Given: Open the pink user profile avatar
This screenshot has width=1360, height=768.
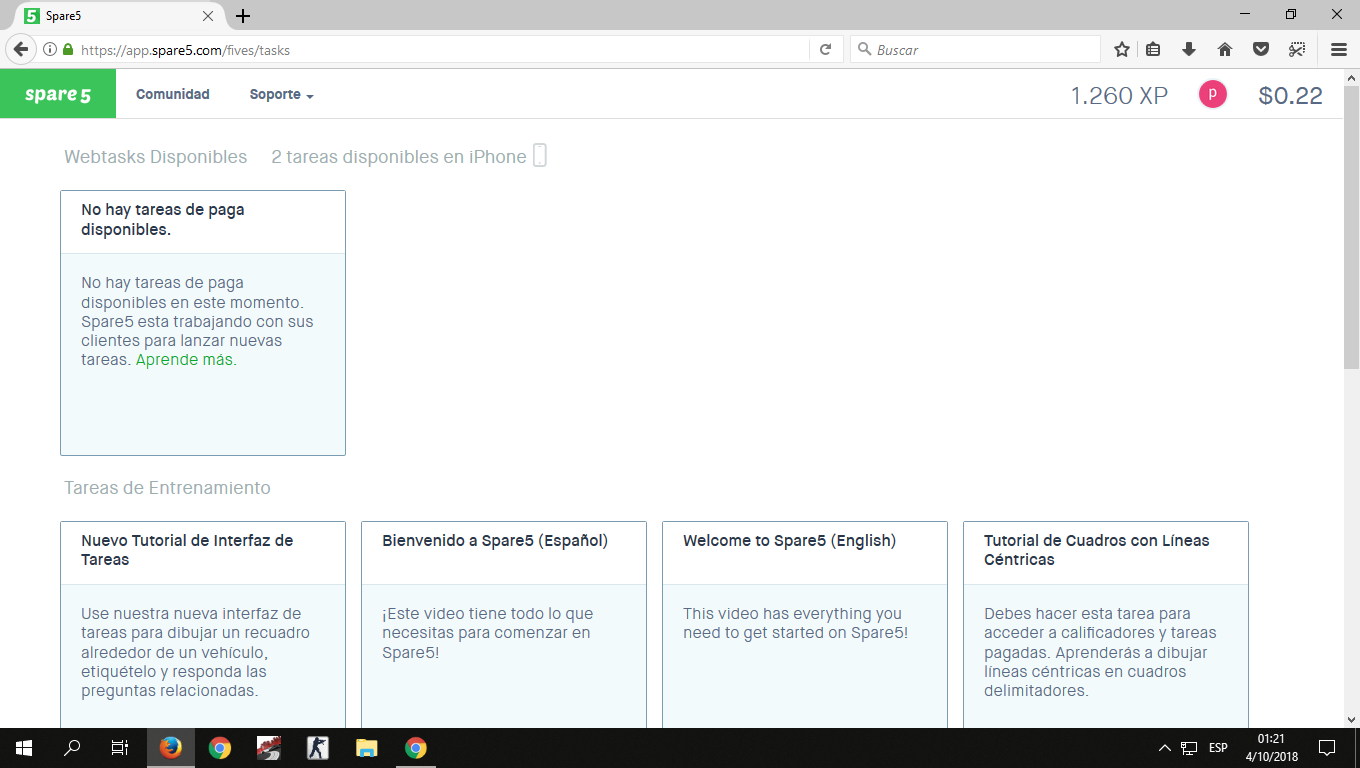Looking at the screenshot, I should [x=1212, y=95].
